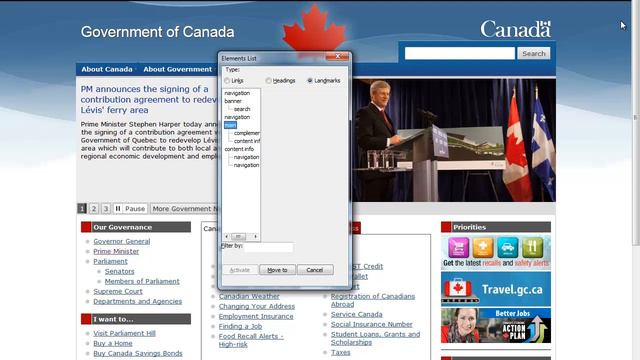The image size is (640, 360).
Task: Open the Supreme Court link
Action: tap(118, 291)
